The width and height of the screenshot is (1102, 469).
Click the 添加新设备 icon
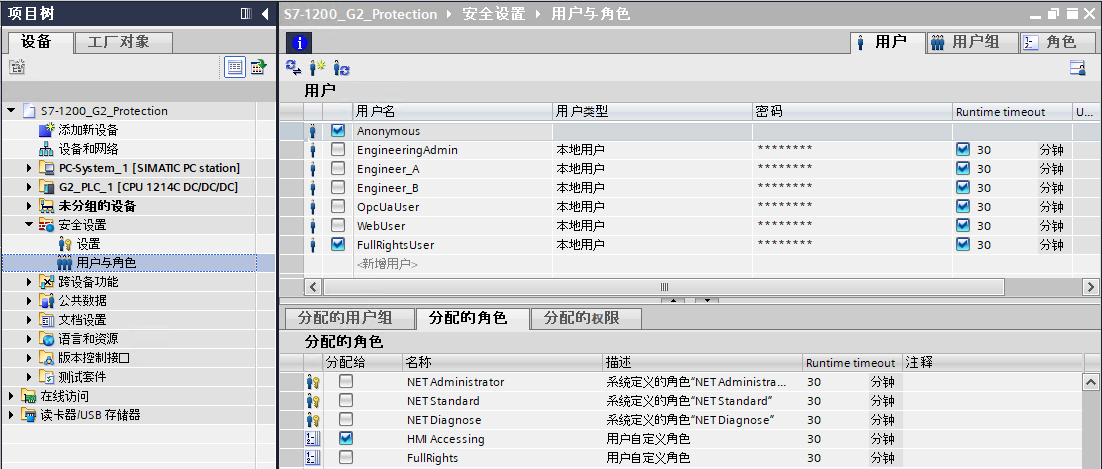tap(46, 130)
